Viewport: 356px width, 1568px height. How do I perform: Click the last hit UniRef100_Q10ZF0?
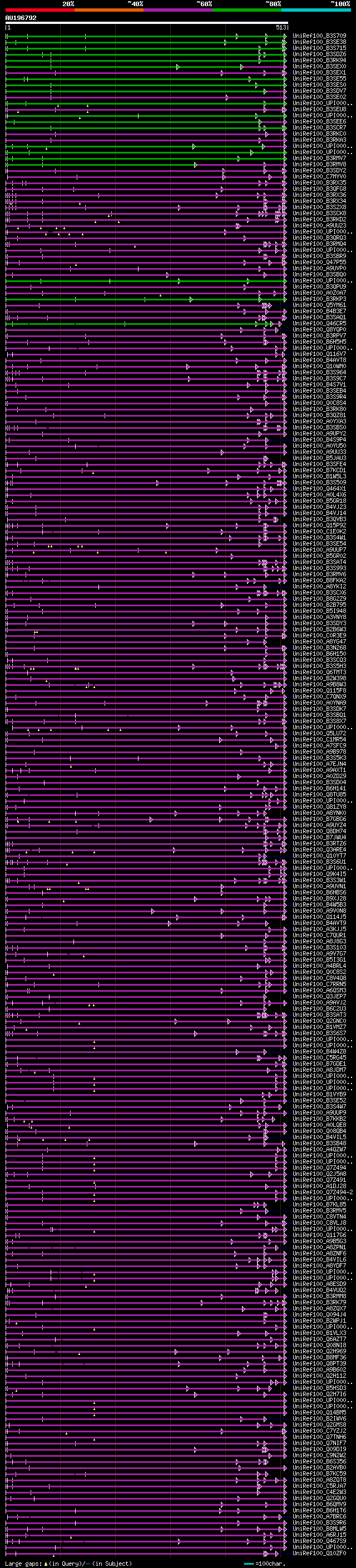click(319, 1553)
